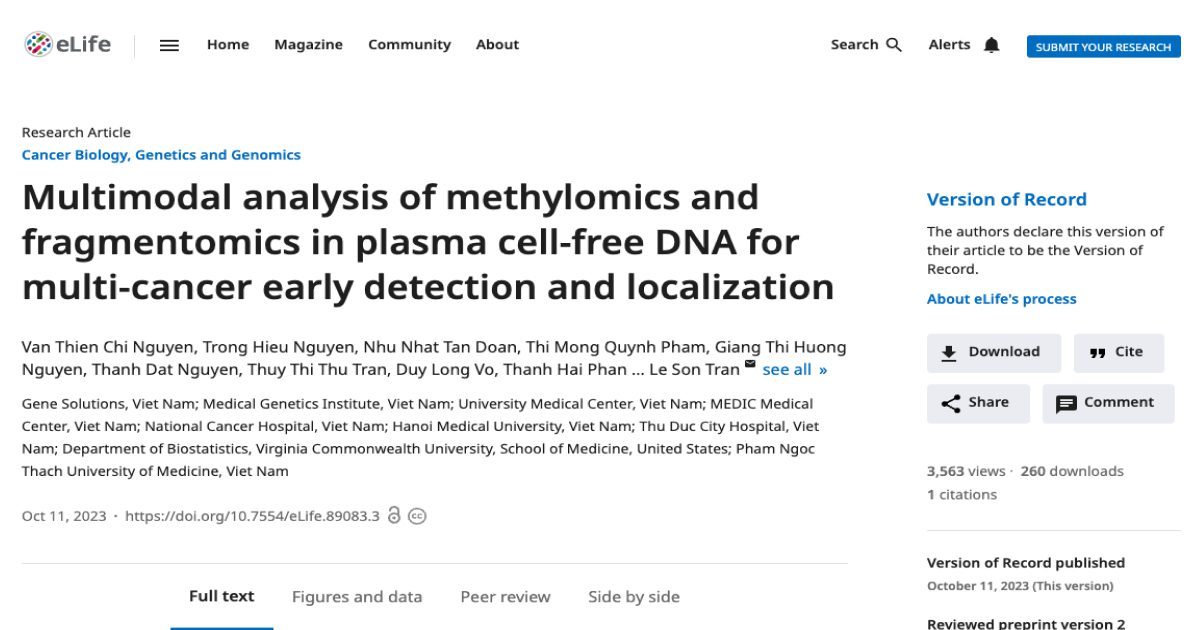Download the article with the Download button
Screen dimensions: 1200x630
pyautogui.click(x=993, y=352)
